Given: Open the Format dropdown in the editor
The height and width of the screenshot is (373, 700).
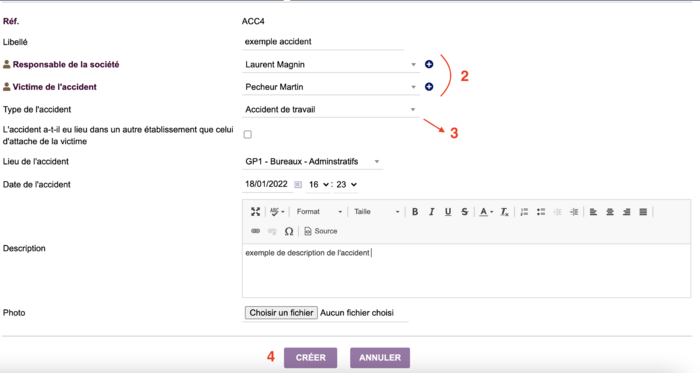Looking at the screenshot, I should (319, 212).
